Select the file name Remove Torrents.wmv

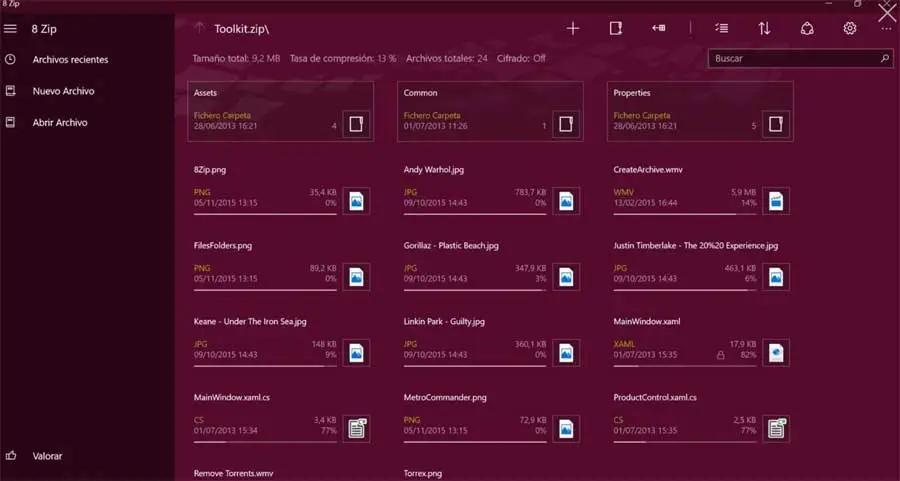(233, 474)
